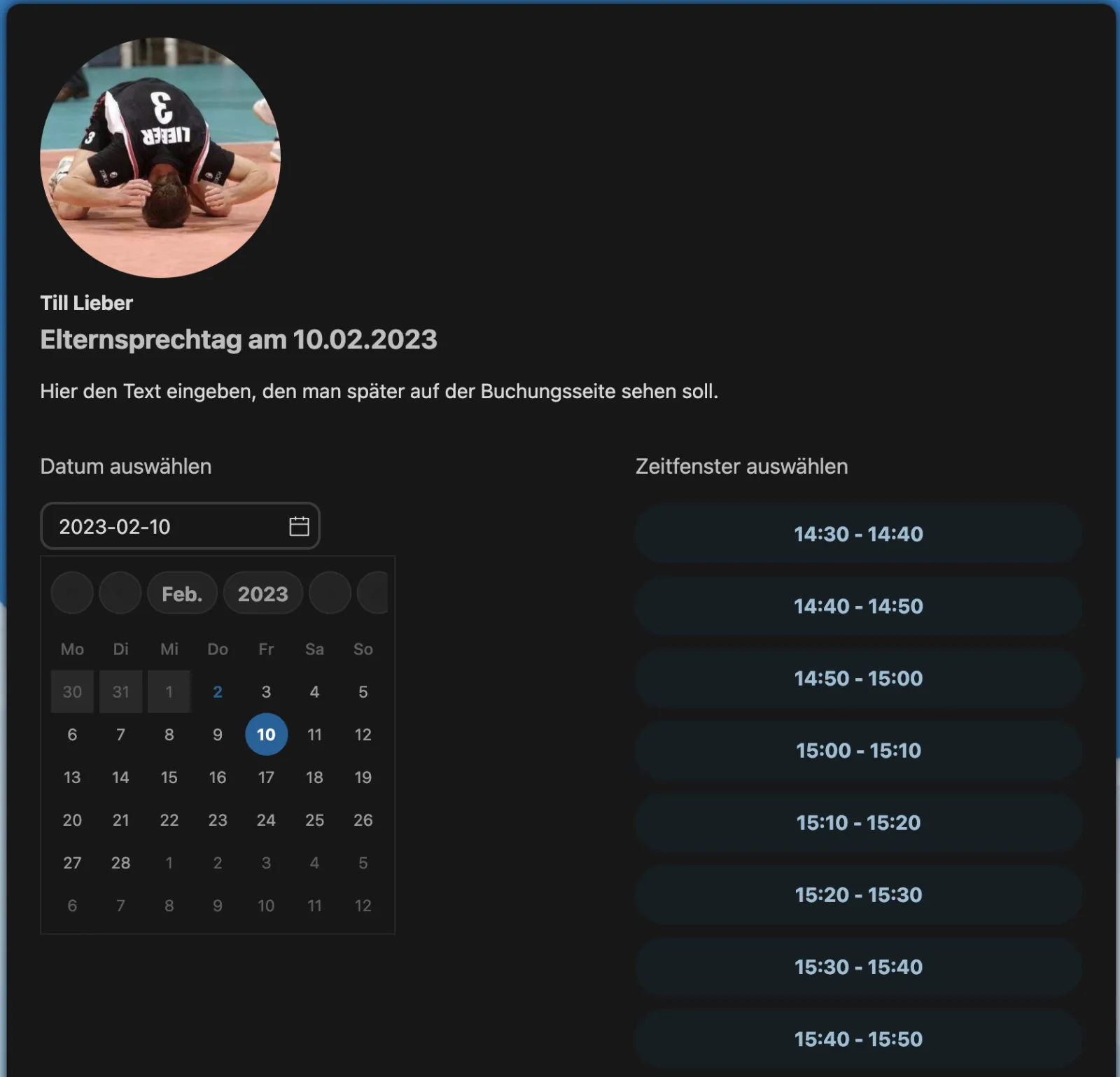Pick day 16 in the calendar
Image resolution: width=1120 pixels, height=1077 pixels.
(x=218, y=777)
